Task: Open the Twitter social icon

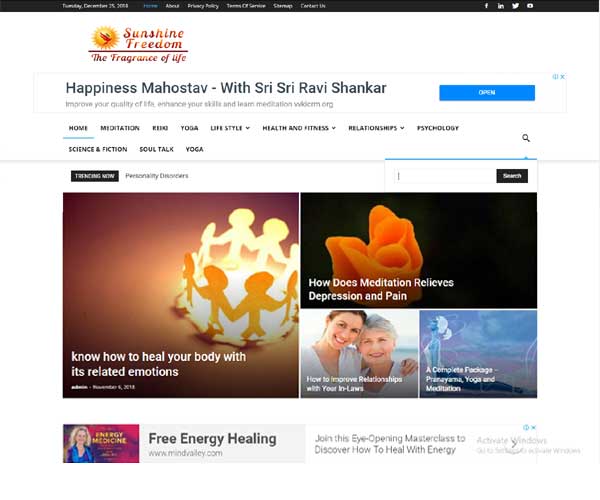Action: [515, 6]
